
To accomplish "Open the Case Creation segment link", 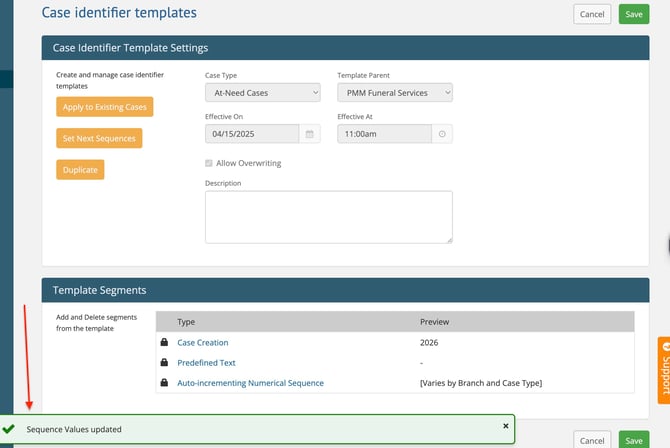I will tap(203, 343).
